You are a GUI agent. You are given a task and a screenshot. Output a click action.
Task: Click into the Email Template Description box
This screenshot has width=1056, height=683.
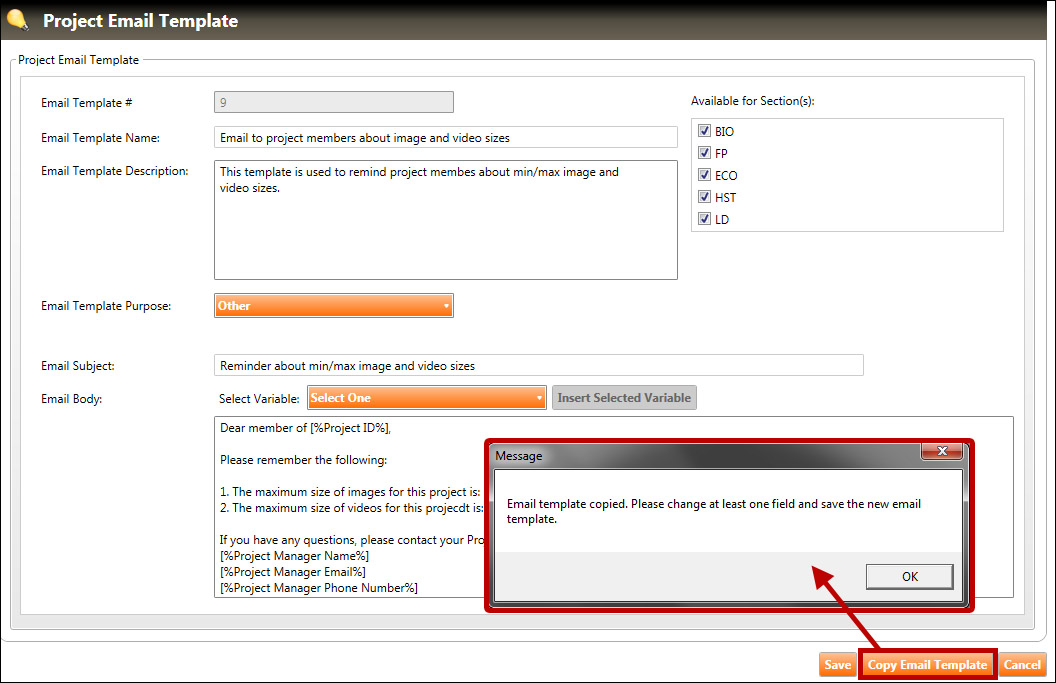445,220
